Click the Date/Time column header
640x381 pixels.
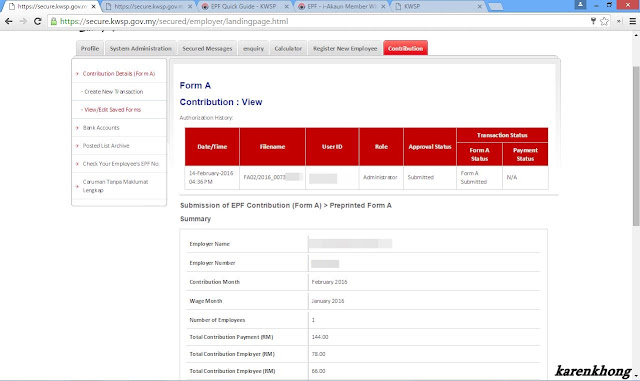coord(212,147)
